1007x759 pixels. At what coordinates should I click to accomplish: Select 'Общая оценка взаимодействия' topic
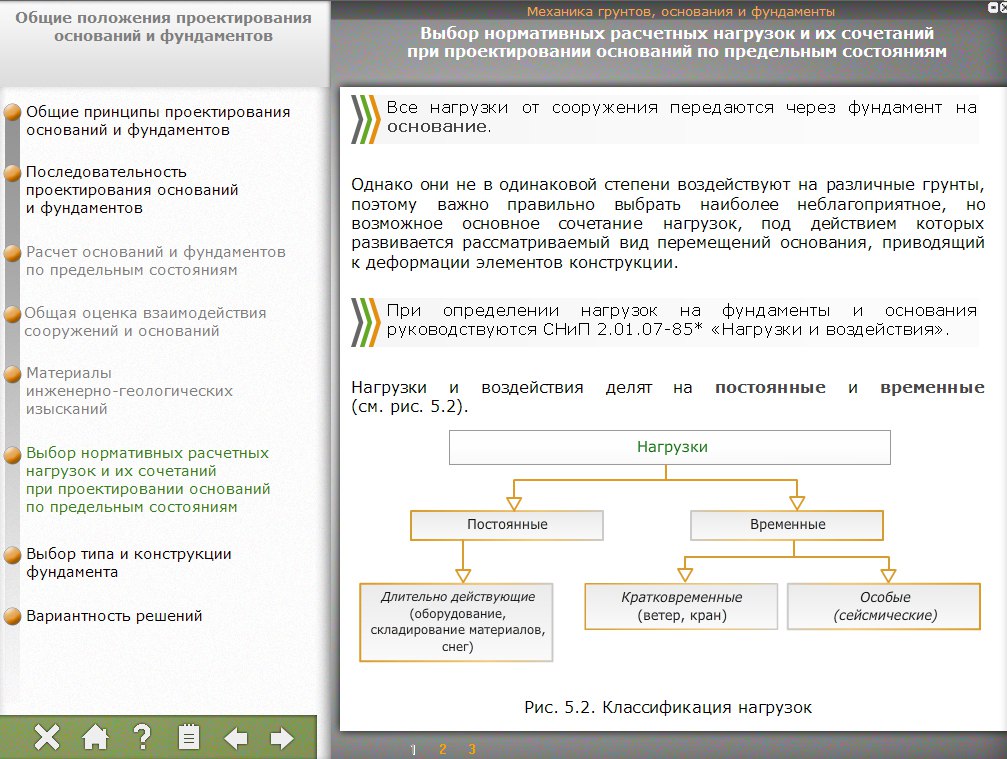click(x=145, y=322)
